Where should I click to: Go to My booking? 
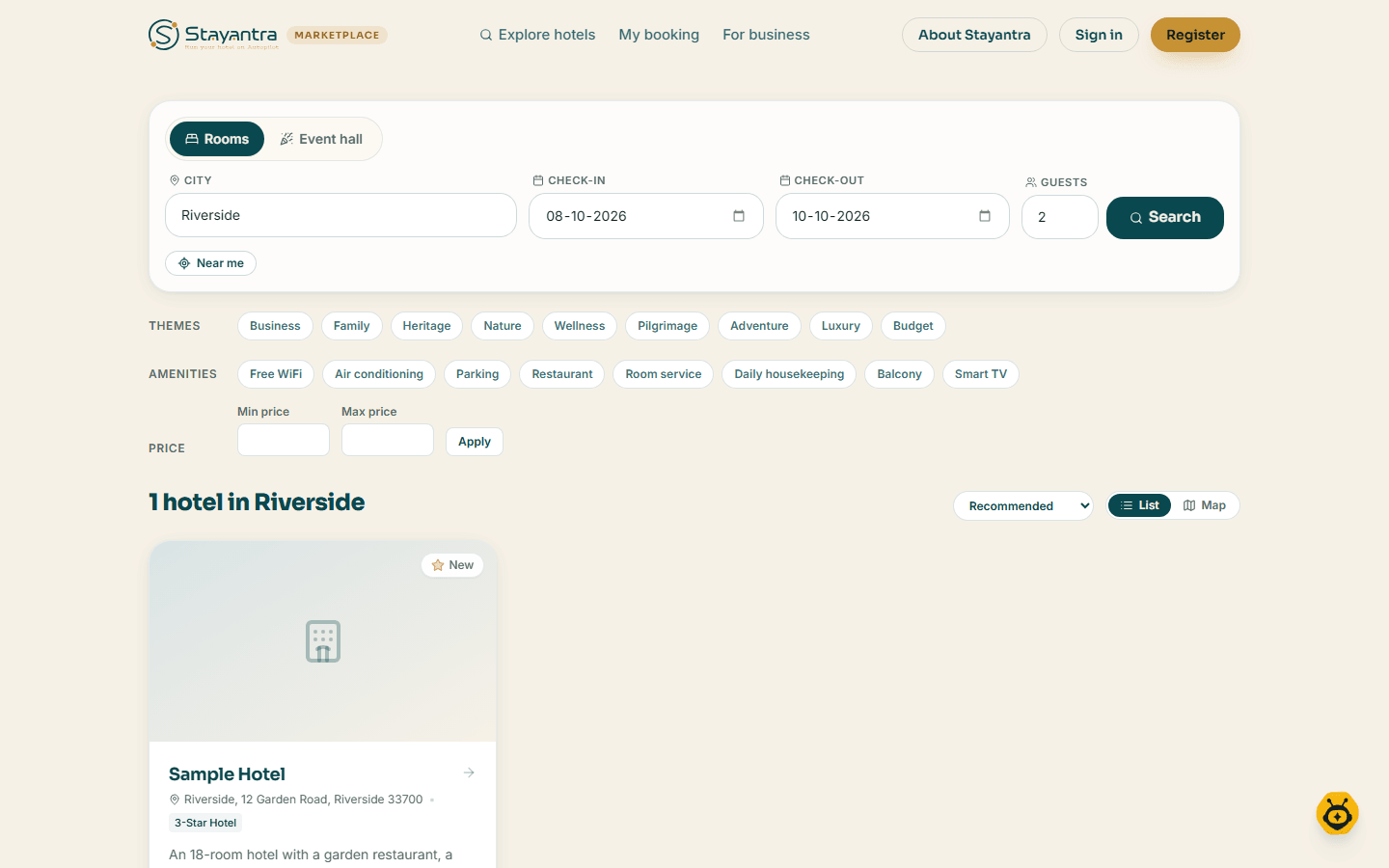point(659,35)
